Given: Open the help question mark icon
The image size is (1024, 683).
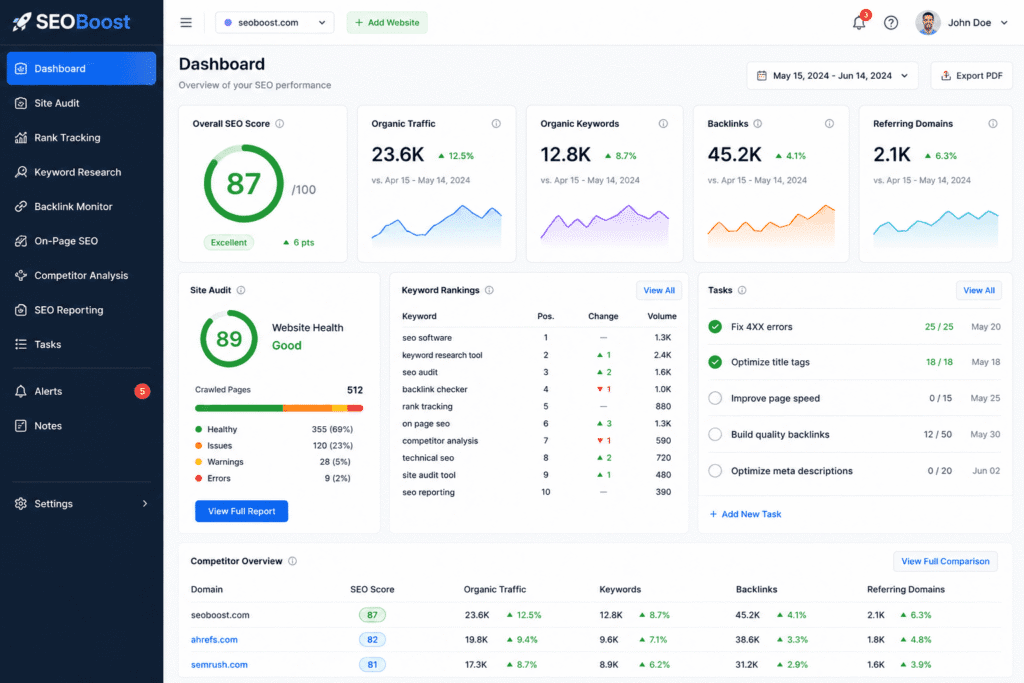Looking at the screenshot, I should (x=891, y=23).
